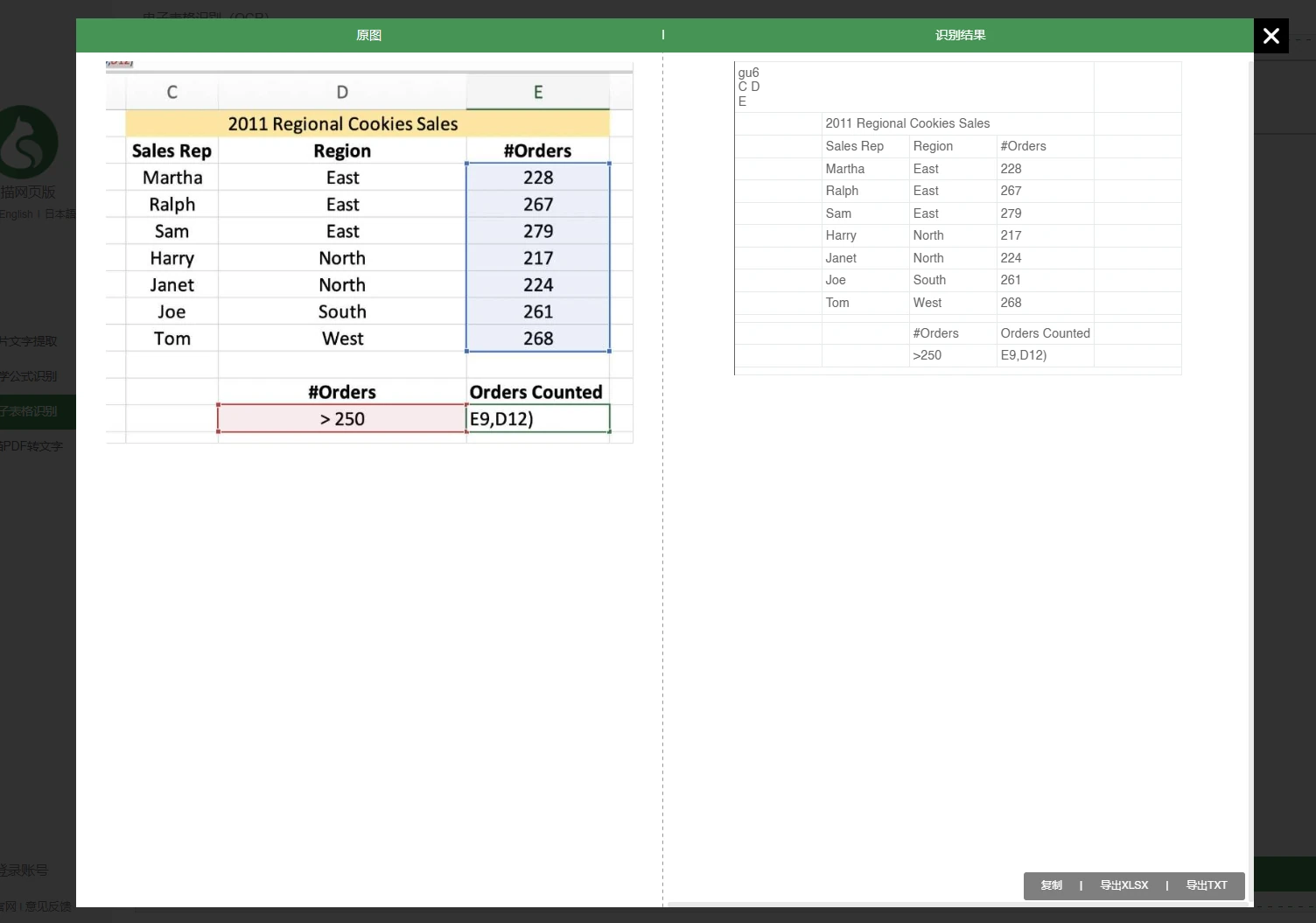Switch language to English in sidebar

coord(17,214)
